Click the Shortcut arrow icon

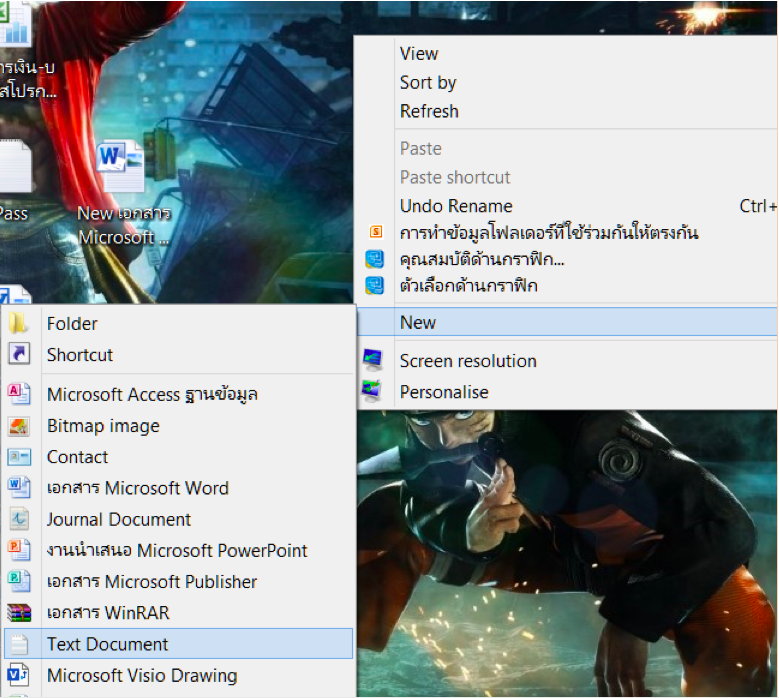[19, 354]
